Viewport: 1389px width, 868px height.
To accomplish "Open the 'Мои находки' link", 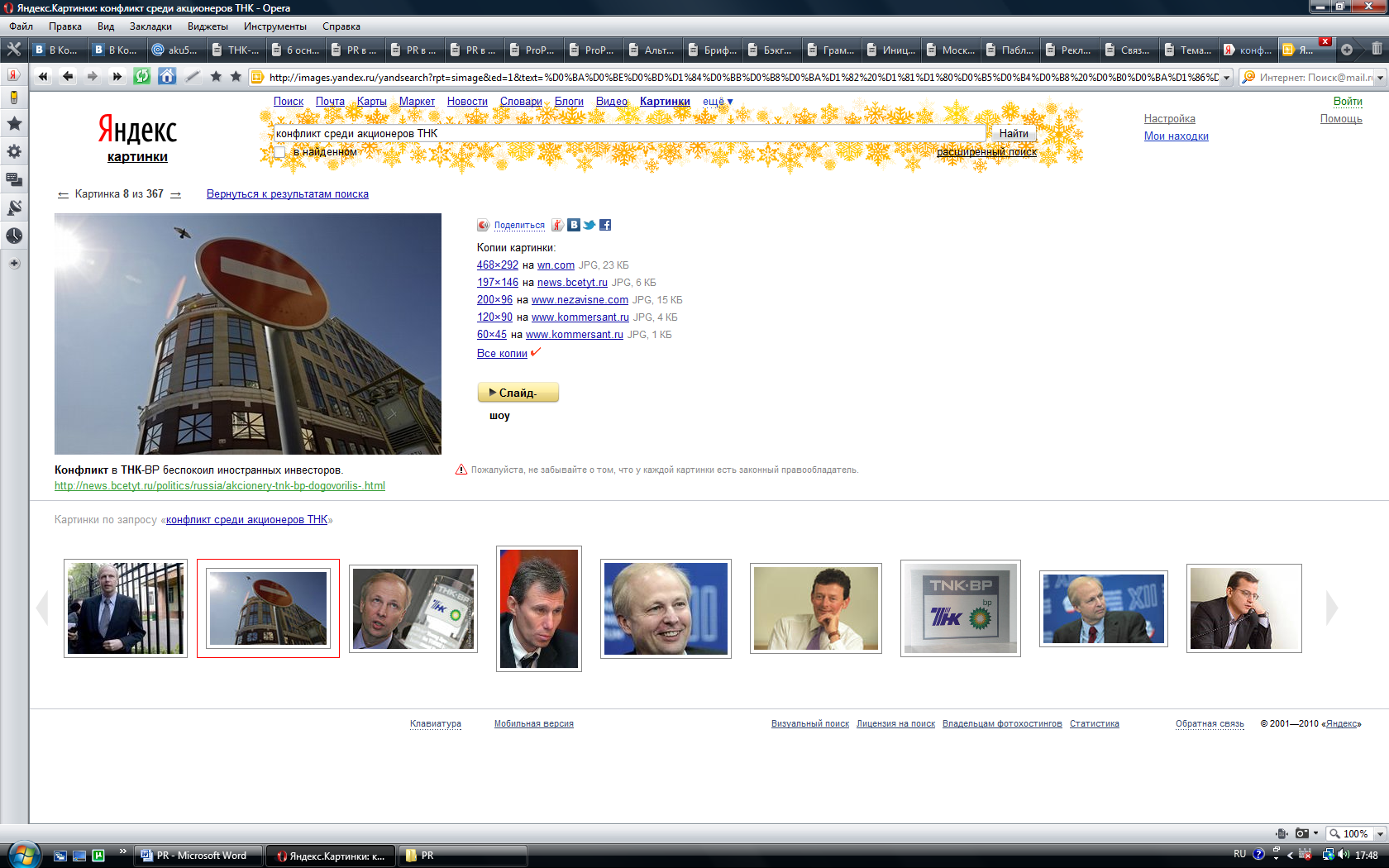I will pyautogui.click(x=1177, y=136).
